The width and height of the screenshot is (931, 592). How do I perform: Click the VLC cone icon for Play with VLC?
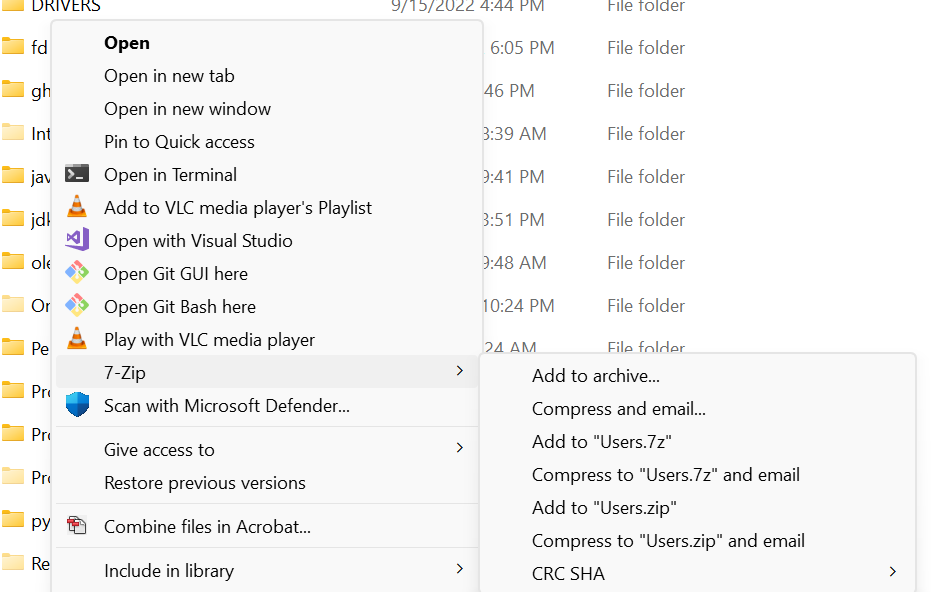(77, 338)
